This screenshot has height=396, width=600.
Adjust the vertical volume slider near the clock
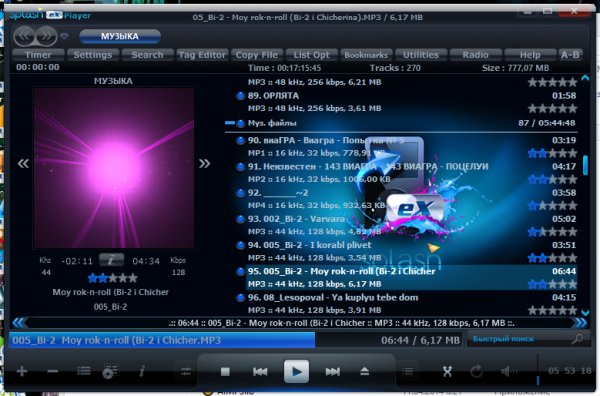click(538, 369)
